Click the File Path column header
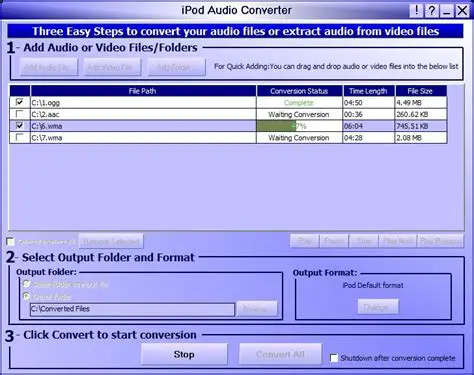Screen dimensions: 474x375 point(143,91)
